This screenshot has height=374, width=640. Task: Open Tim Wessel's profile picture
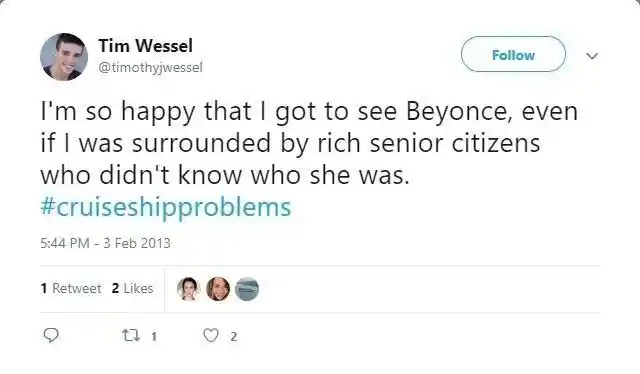coord(64,57)
